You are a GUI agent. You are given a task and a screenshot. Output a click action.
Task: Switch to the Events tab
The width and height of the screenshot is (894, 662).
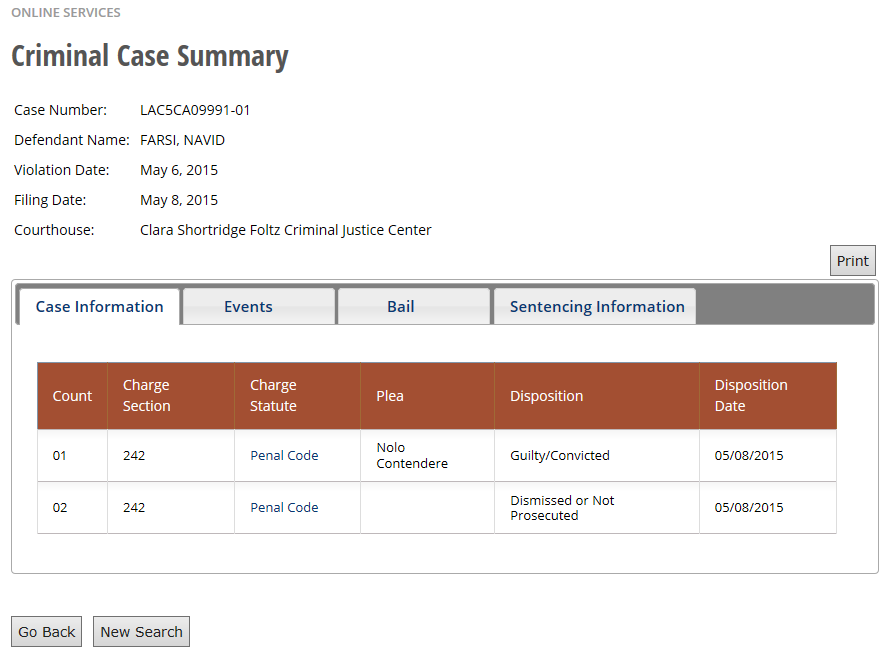259,307
